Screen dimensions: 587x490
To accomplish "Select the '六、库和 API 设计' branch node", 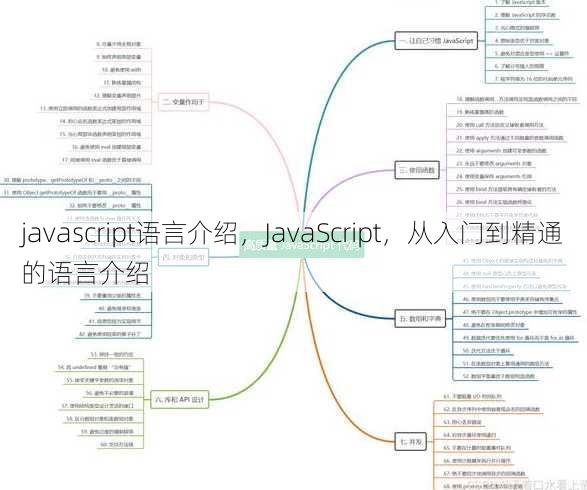I will pos(180,399).
